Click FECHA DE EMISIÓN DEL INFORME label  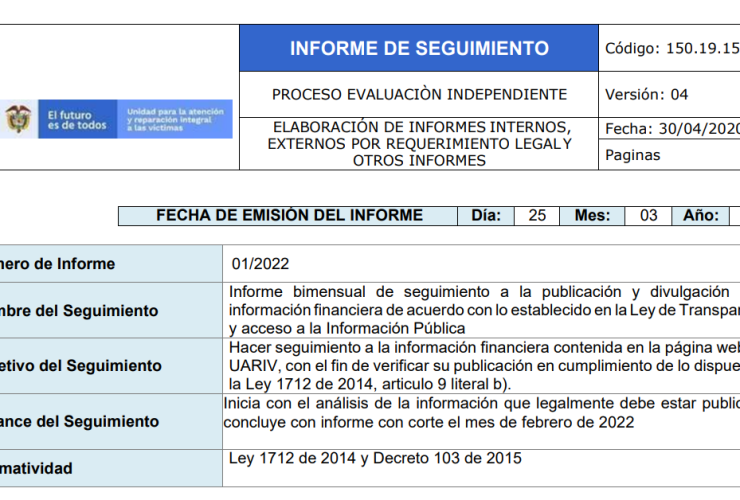[x=289, y=215]
